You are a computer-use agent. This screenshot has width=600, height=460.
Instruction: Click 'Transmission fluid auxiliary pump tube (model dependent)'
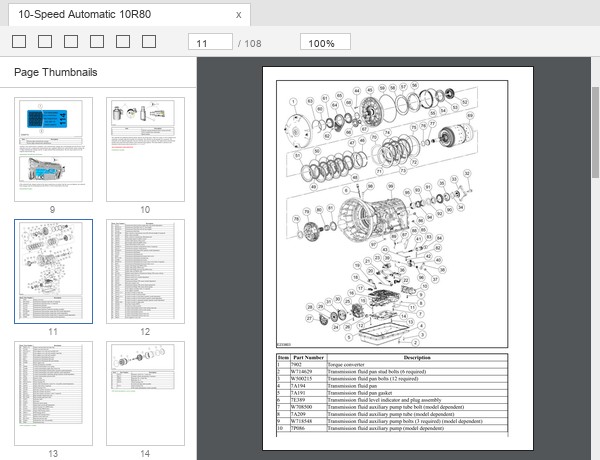[x=391, y=414]
